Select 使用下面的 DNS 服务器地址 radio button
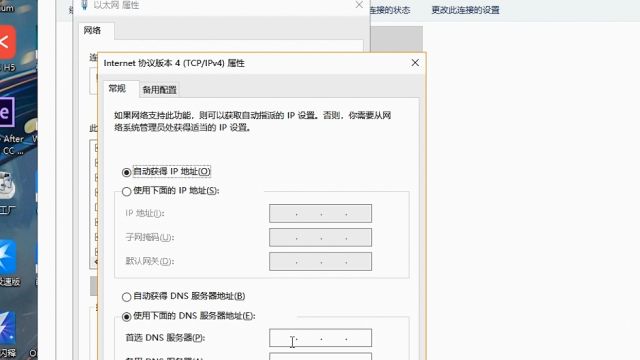 coord(126,316)
